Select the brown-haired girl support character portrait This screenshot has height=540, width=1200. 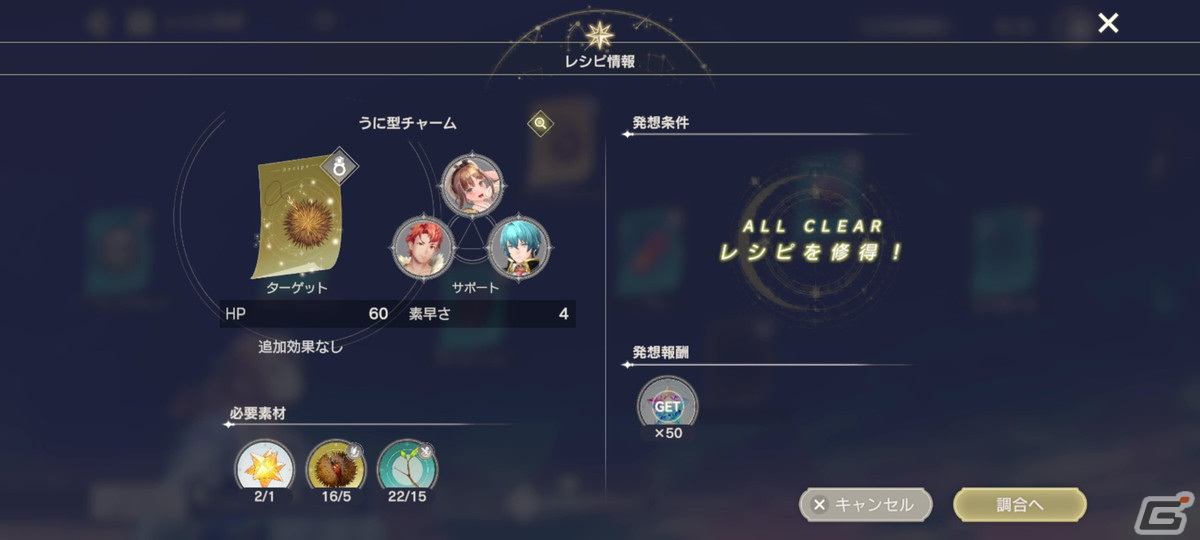(x=472, y=183)
